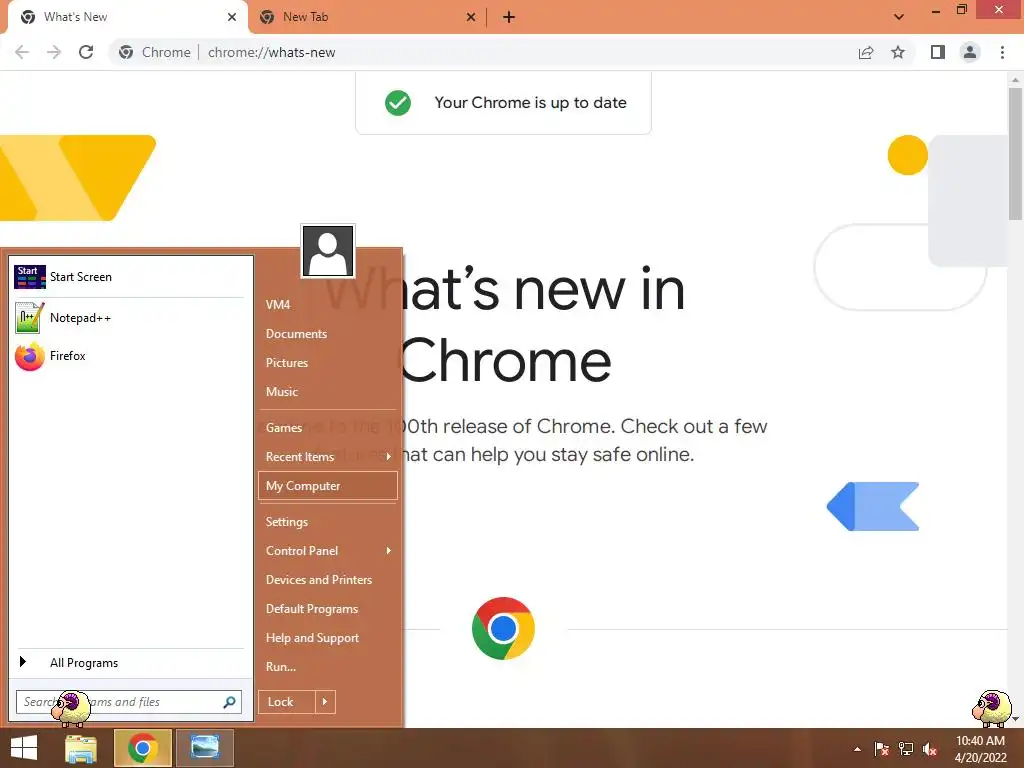Open Pictures from start menu

tap(327, 362)
